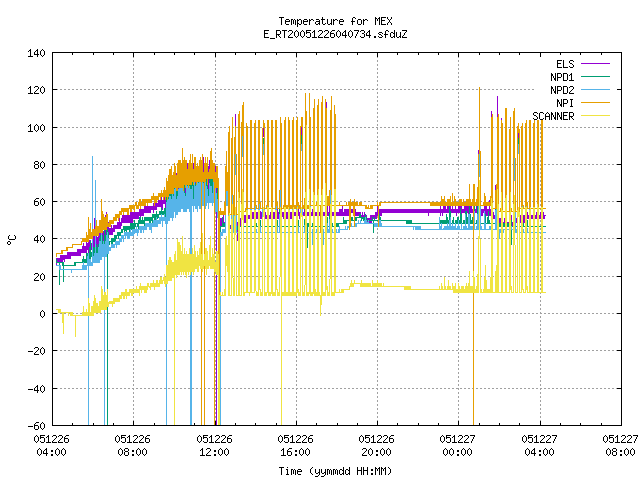Select the filename E_RT20051226040734.sfduZ subtitle
Image resolution: width=640 pixels, height=480 pixels.
(x=335, y=34)
